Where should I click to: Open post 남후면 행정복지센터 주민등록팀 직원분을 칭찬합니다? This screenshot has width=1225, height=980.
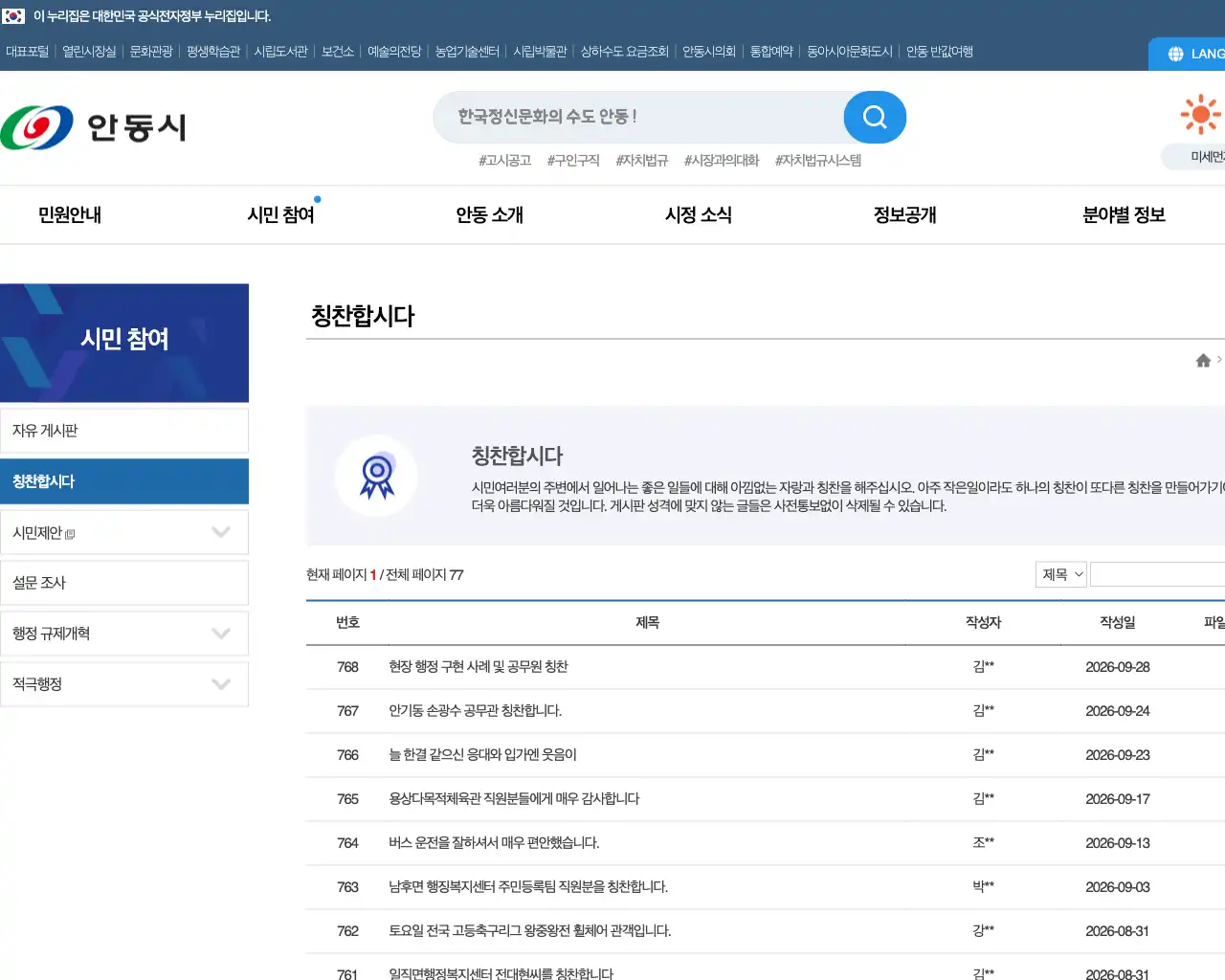click(x=528, y=887)
